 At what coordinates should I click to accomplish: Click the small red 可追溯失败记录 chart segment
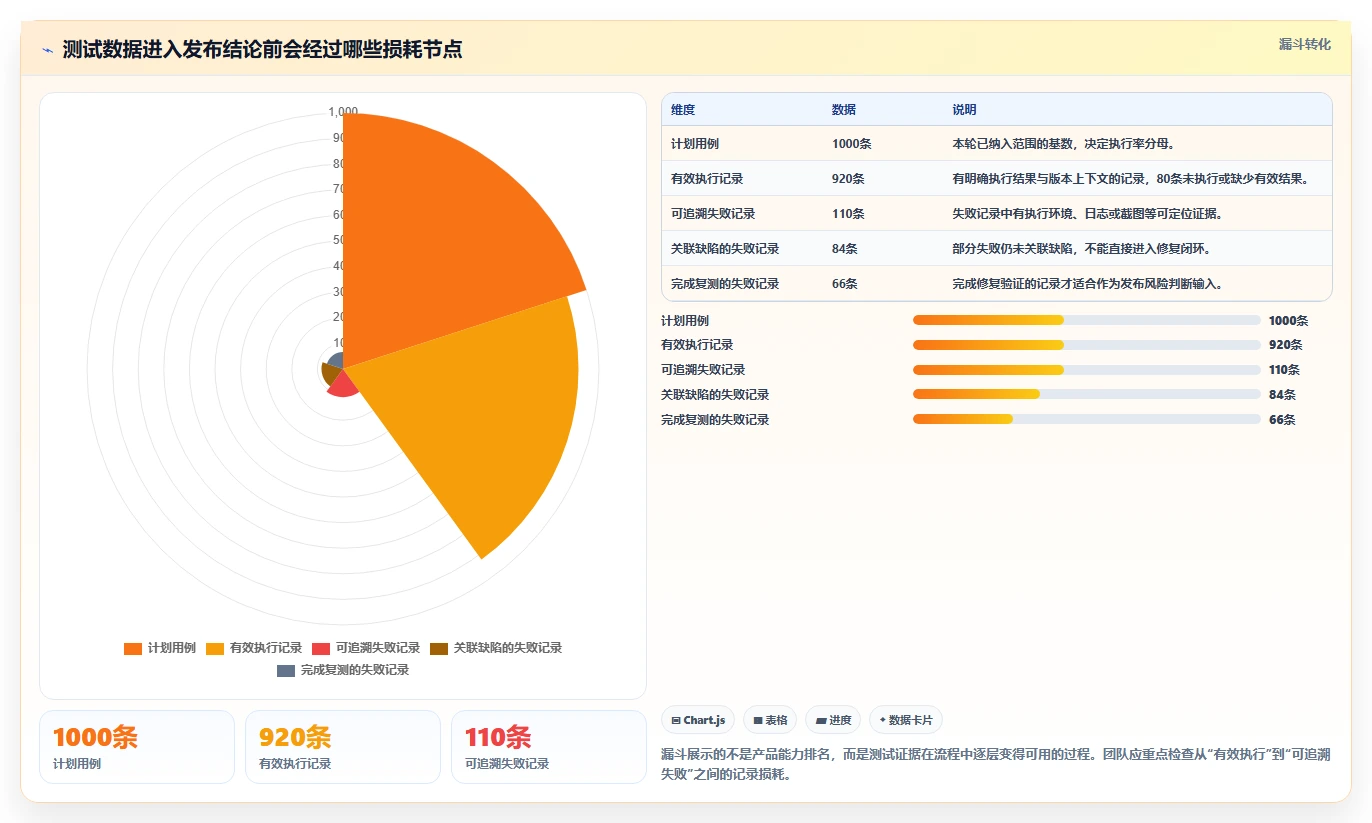point(343,386)
